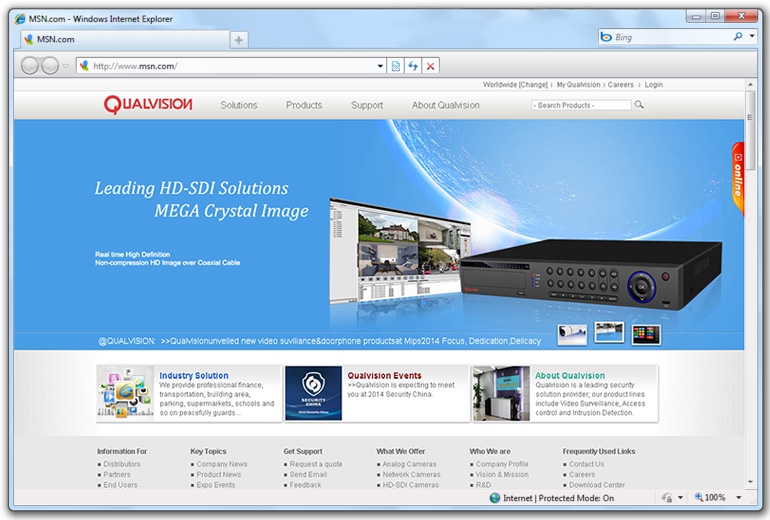770x520 pixels.
Task: Open the About Qualvision menu
Action: point(445,105)
